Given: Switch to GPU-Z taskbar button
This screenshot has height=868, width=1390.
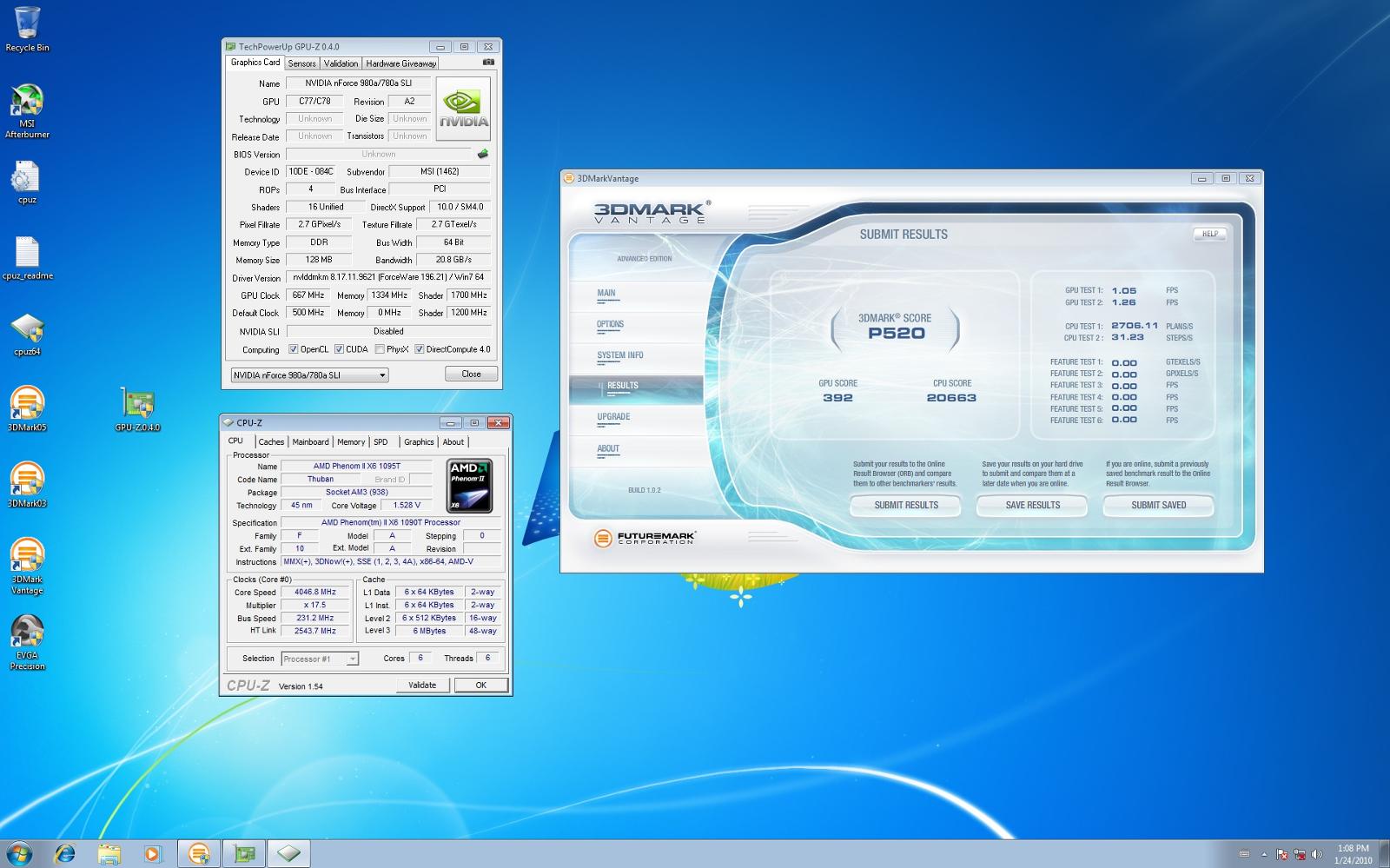Looking at the screenshot, I should pyautogui.click(x=244, y=854).
